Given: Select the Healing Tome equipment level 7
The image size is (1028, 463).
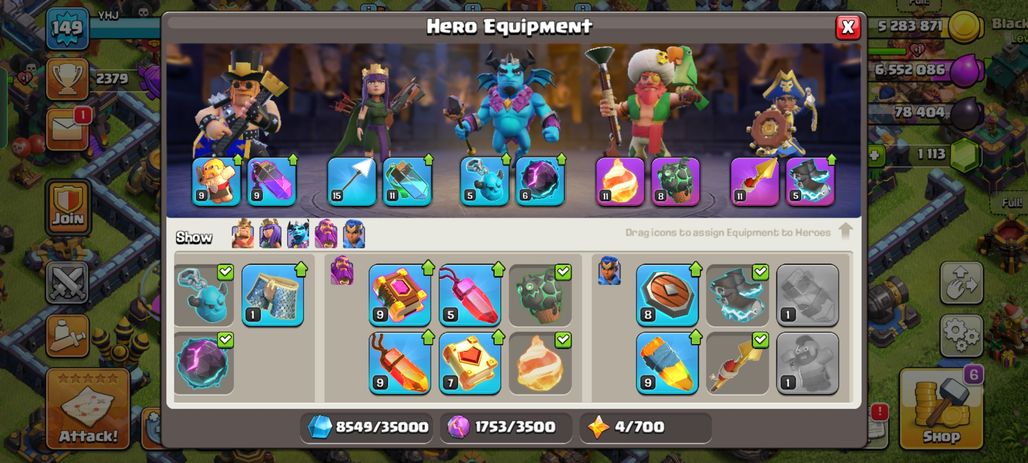Looking at the screenshot, I should [469, 363].
